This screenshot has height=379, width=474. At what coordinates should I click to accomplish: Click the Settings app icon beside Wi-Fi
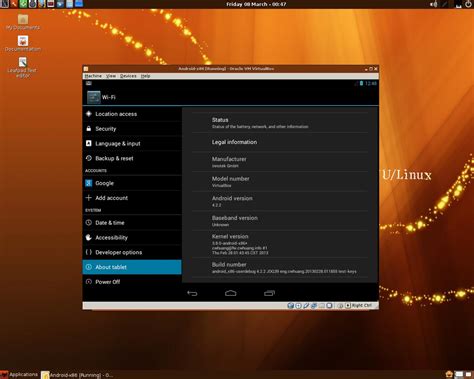point(93,97)
